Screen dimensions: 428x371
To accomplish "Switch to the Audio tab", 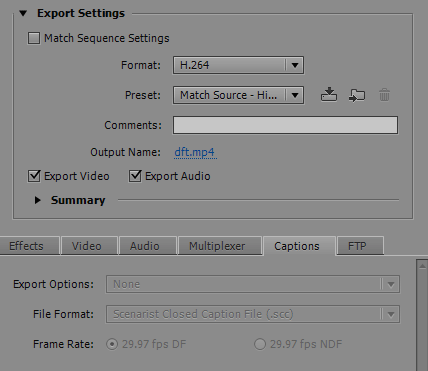I will click(x=148, y=246).
